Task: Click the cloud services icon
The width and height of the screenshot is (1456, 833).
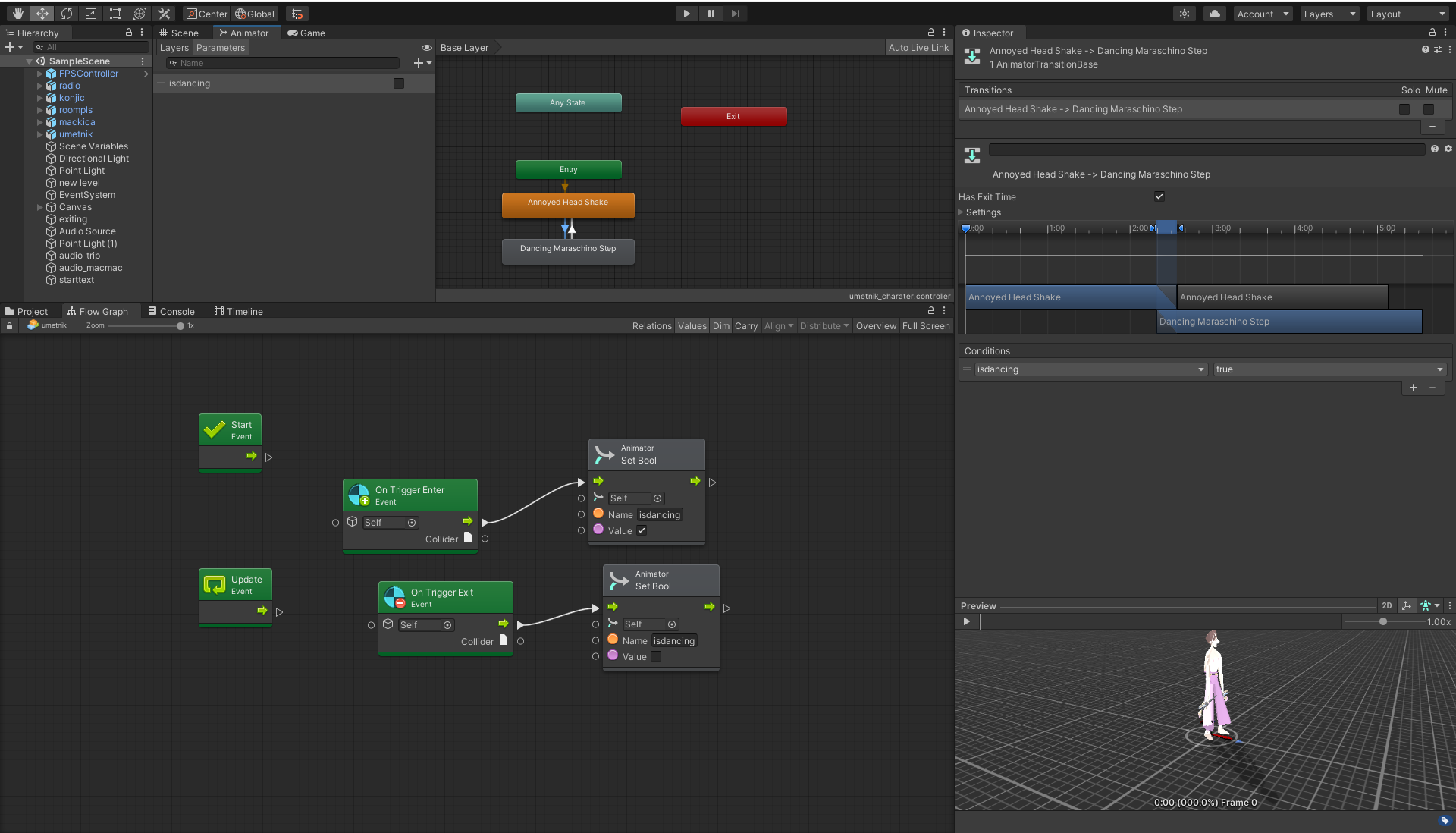Action: pyautogui.click(x=1215, y=14)
